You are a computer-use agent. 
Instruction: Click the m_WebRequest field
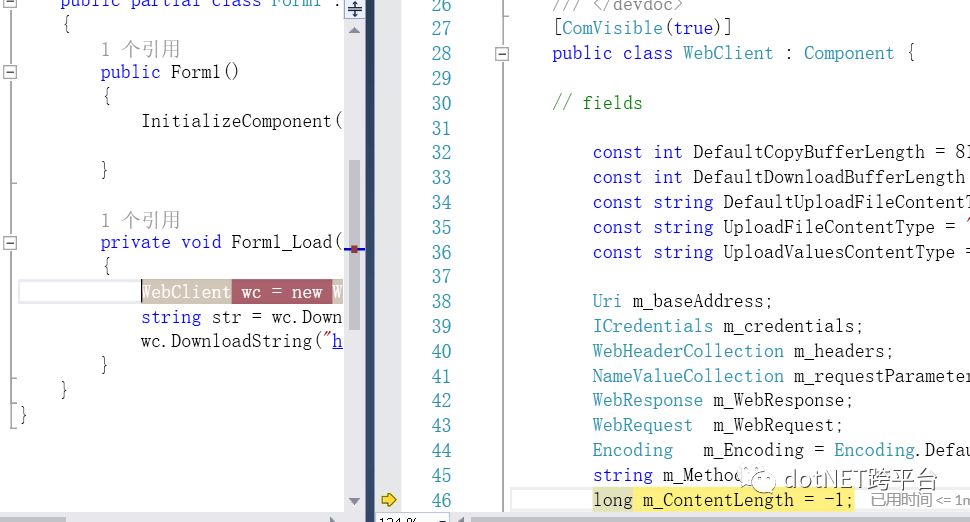pos(773,426)
